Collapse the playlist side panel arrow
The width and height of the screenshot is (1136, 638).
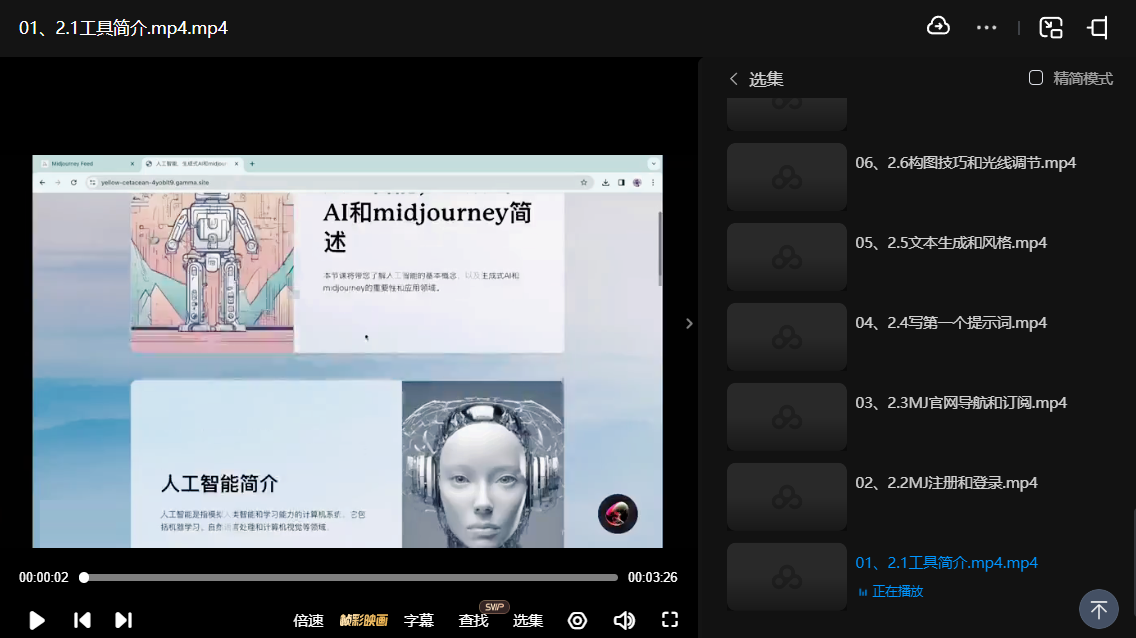688,323
